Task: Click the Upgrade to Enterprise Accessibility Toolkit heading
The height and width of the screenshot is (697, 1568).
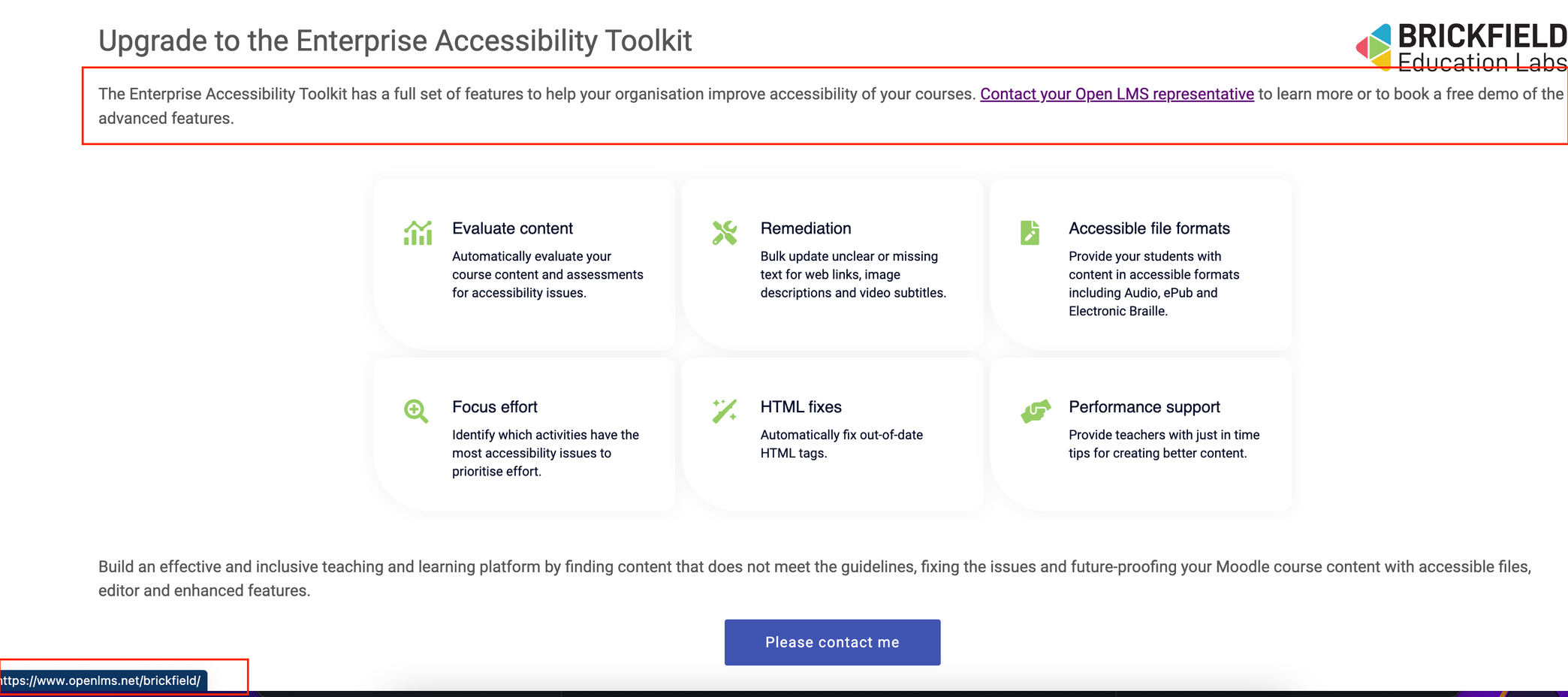Action: click(x=395, y=41)
